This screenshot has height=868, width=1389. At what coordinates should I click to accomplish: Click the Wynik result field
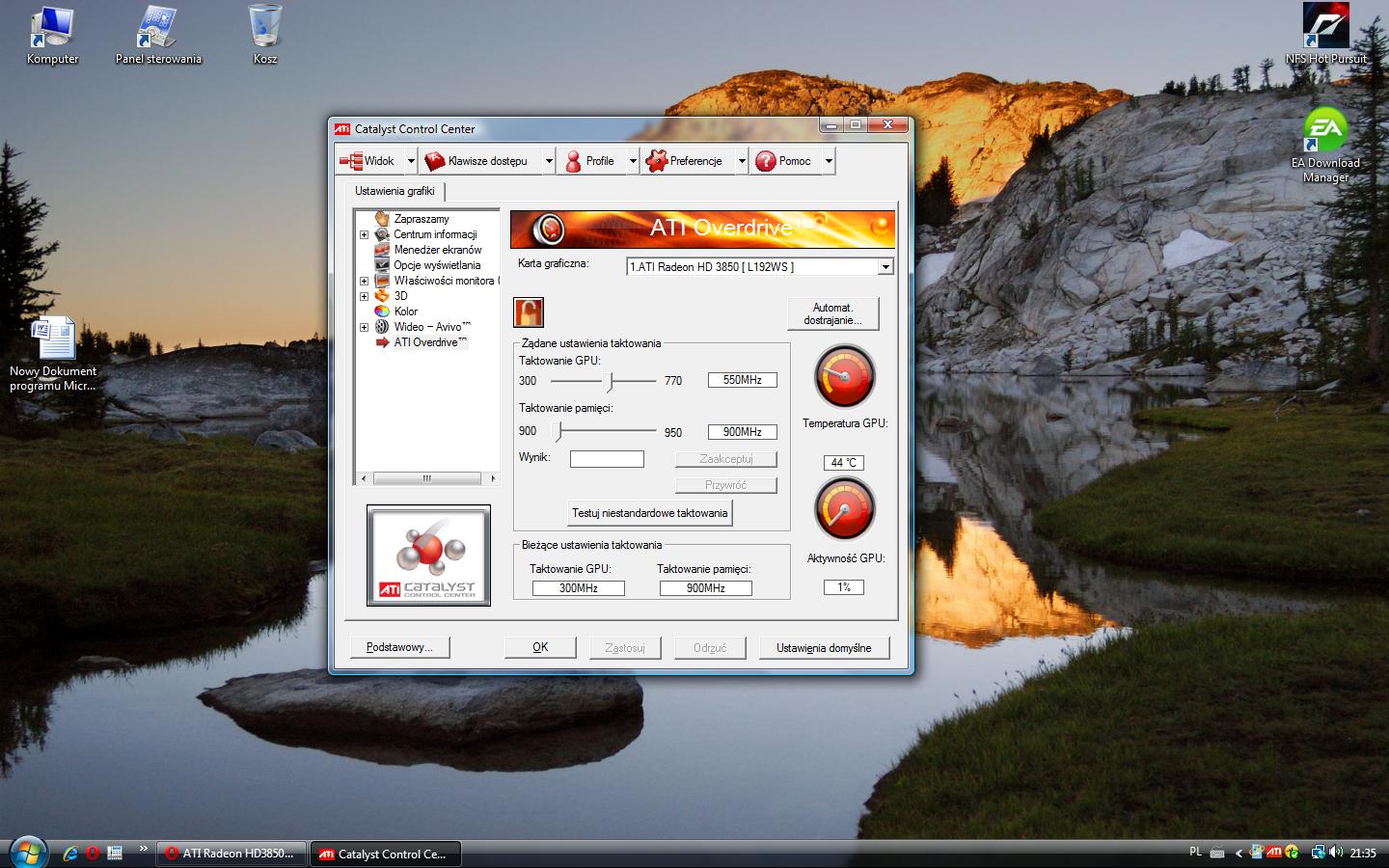click(x=607, y=459)
